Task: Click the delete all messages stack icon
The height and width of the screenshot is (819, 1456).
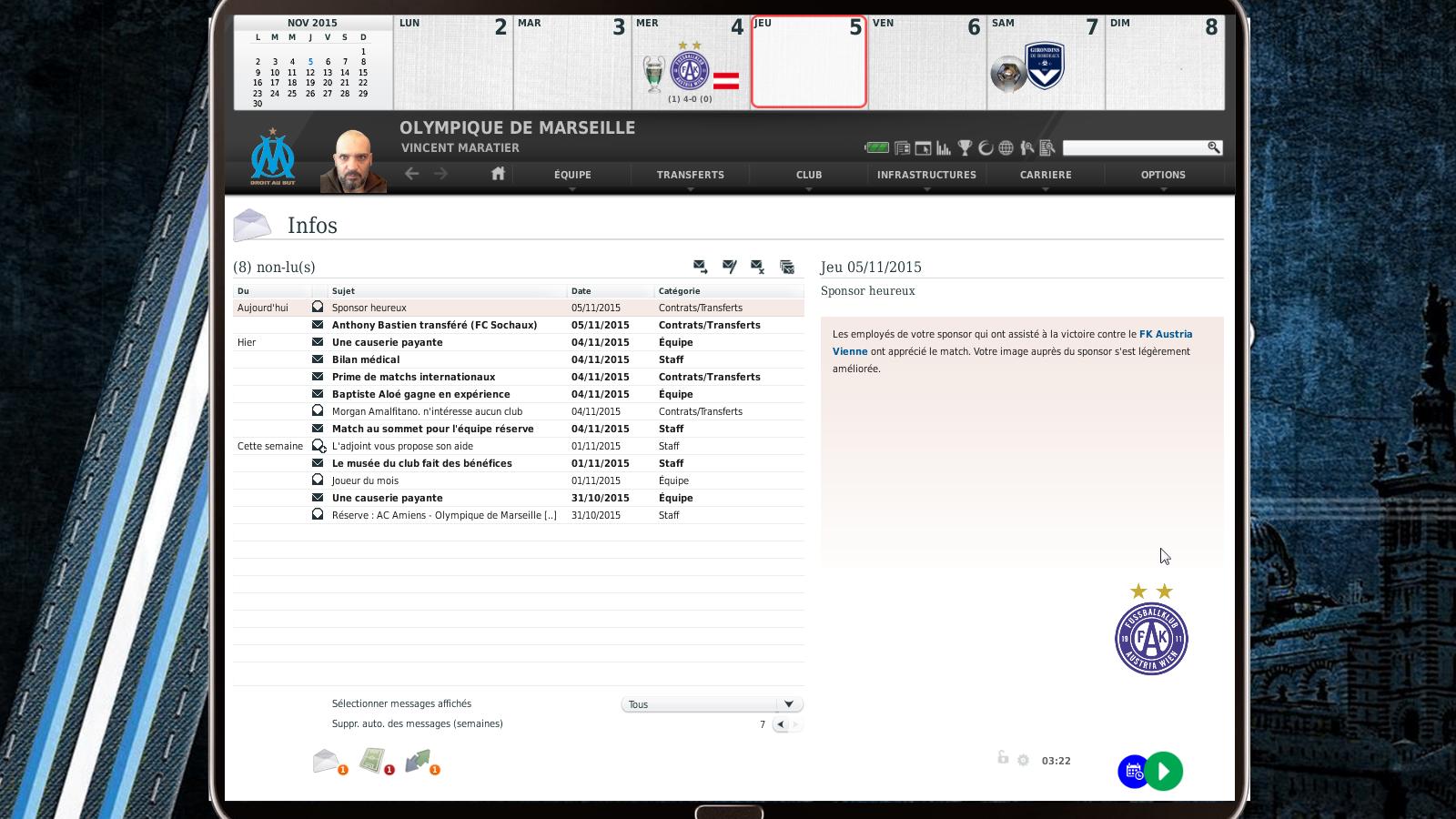Action: [x=787, y=267]
